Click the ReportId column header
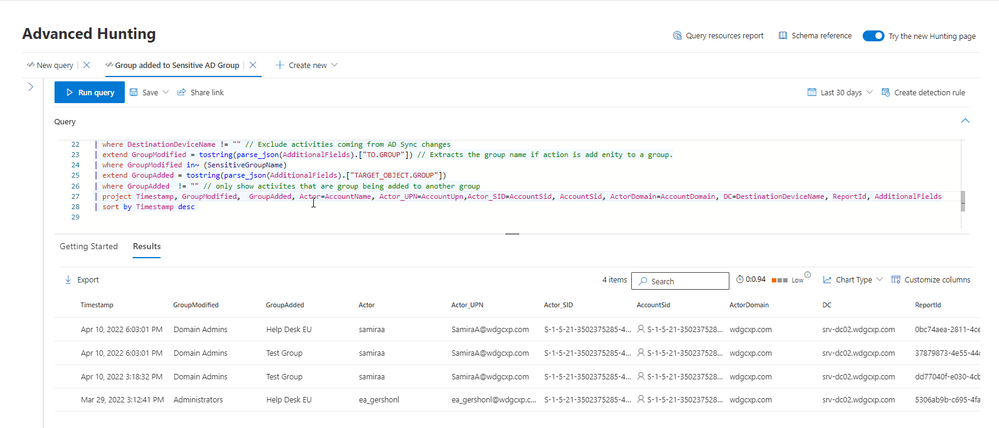 [927, 305]
